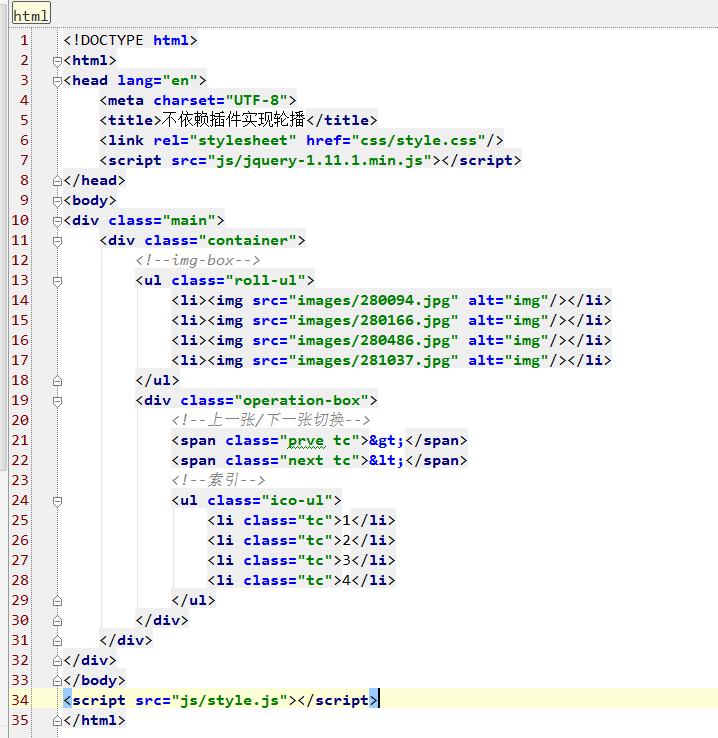Click the 上一张/下一张切换 comment
This screenshot has width=718, height=738.
tap(271, 420)
